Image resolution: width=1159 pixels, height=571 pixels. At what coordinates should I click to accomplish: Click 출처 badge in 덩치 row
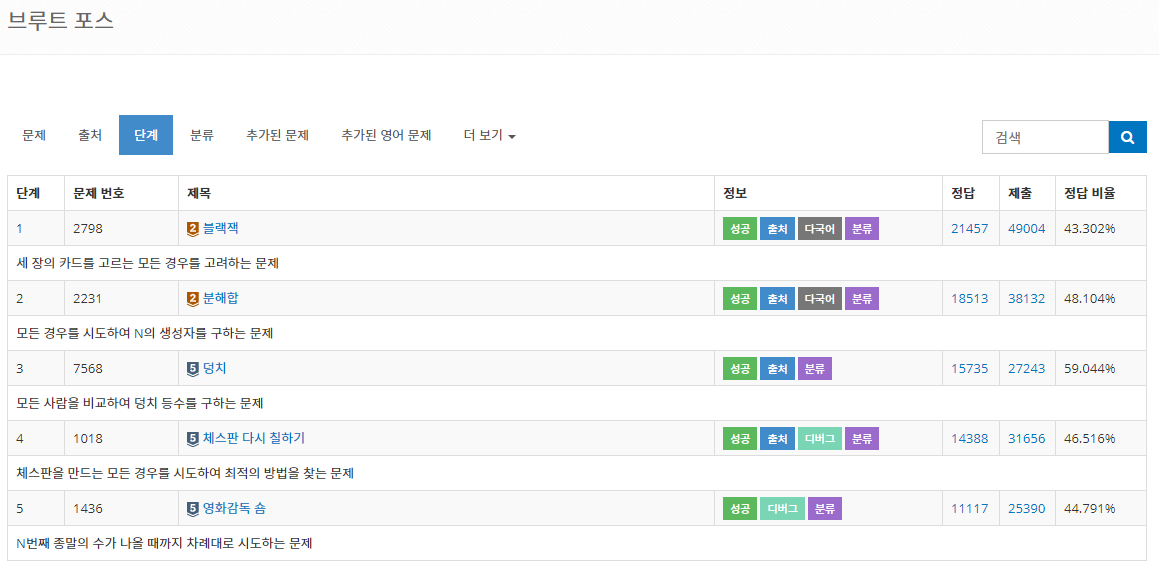[x=777, y=368]
